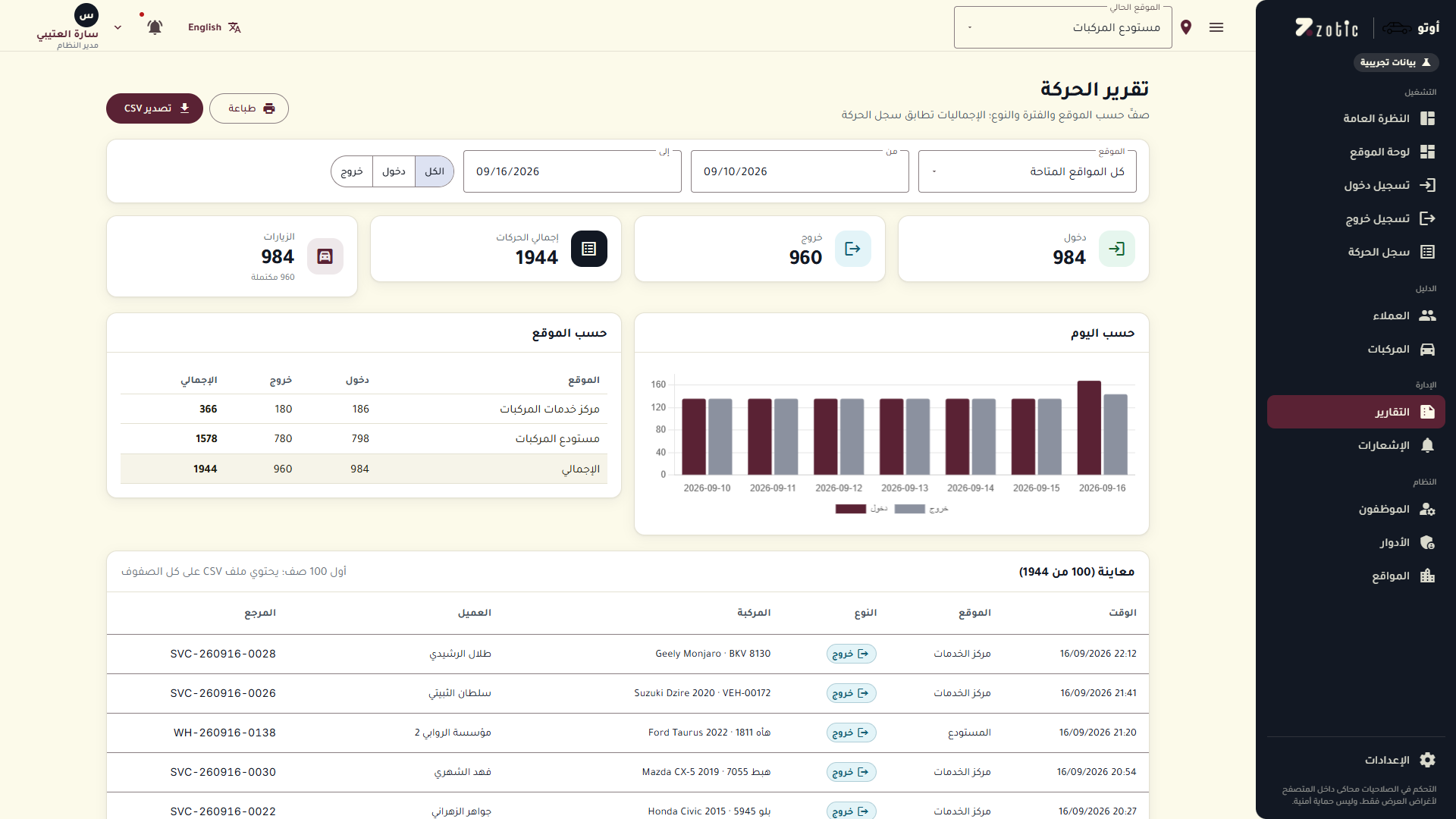This screenshot has width=1456, height=819.
Task: Click the 2026-09-16 دخول tall bar
Action: 1089,428
